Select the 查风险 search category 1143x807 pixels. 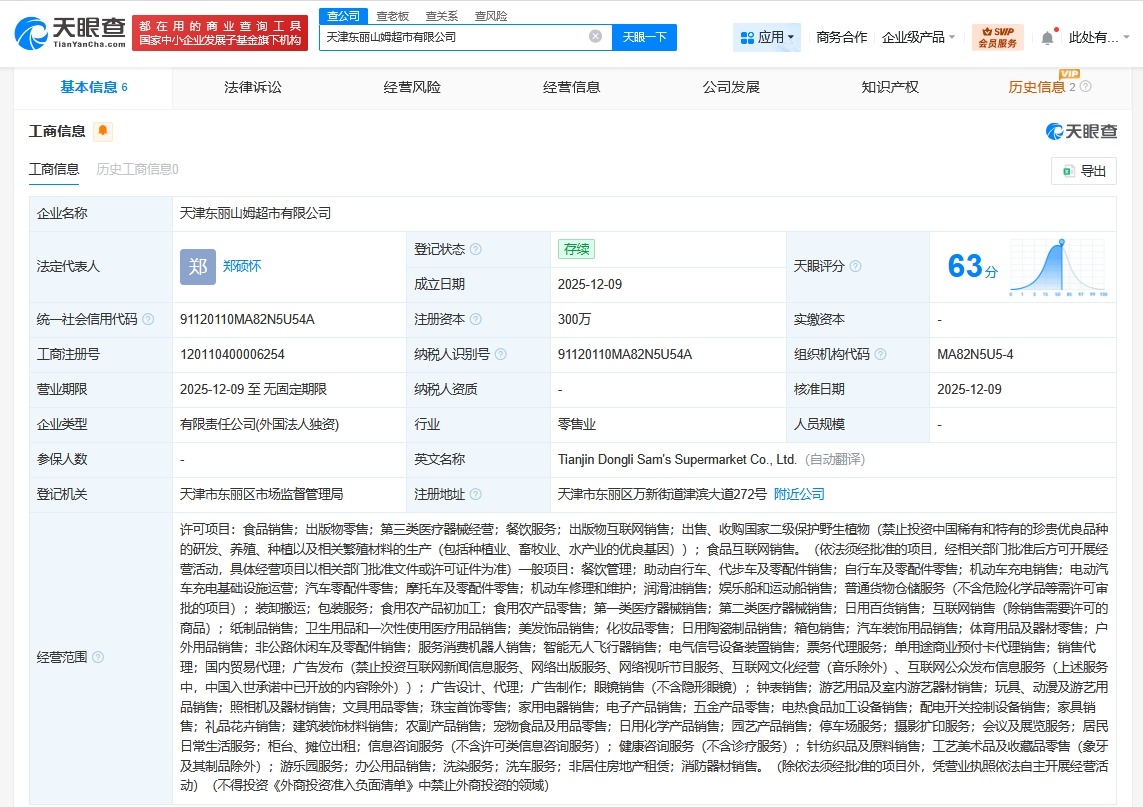pos(489,15)
